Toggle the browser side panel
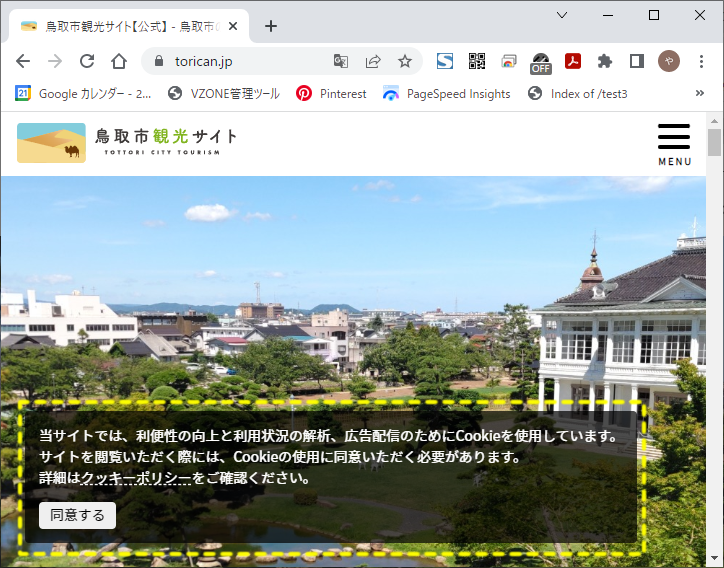 (x=637, y=61)
